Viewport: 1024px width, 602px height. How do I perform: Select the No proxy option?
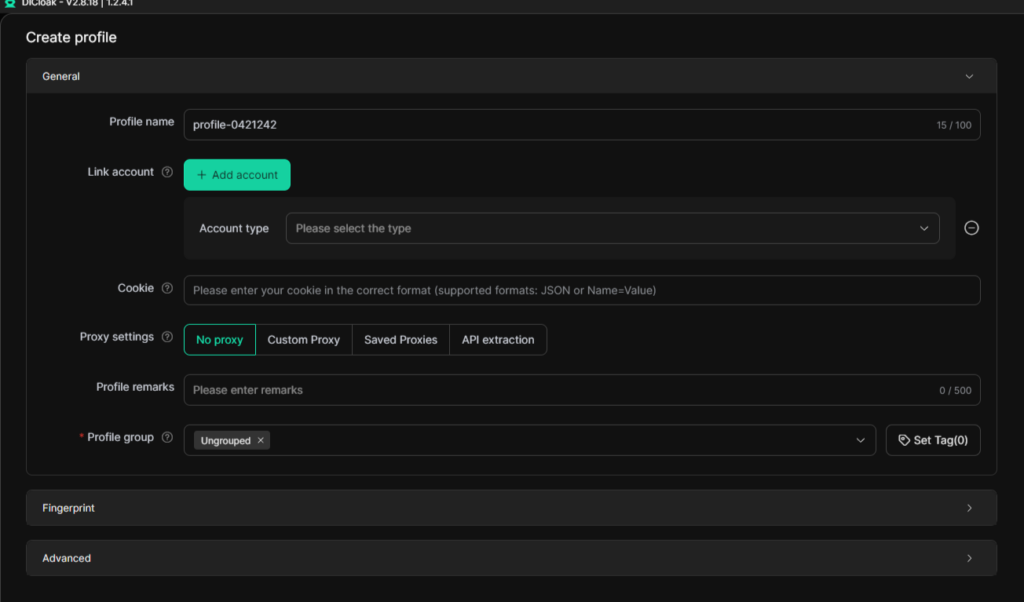pyautogui.click(x=219, y=340)
